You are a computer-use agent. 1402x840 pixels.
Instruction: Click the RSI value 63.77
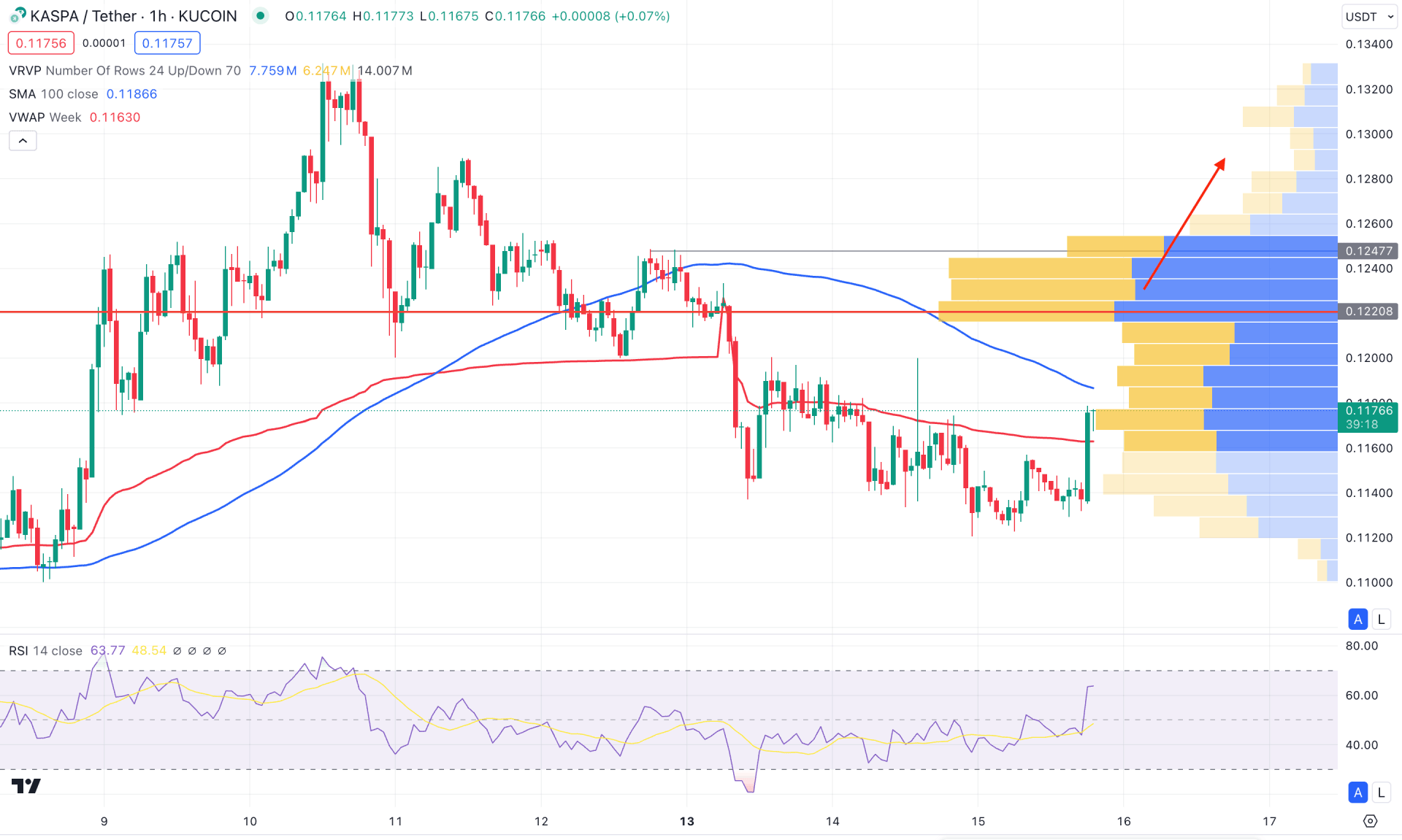click(x=107, y=650)
